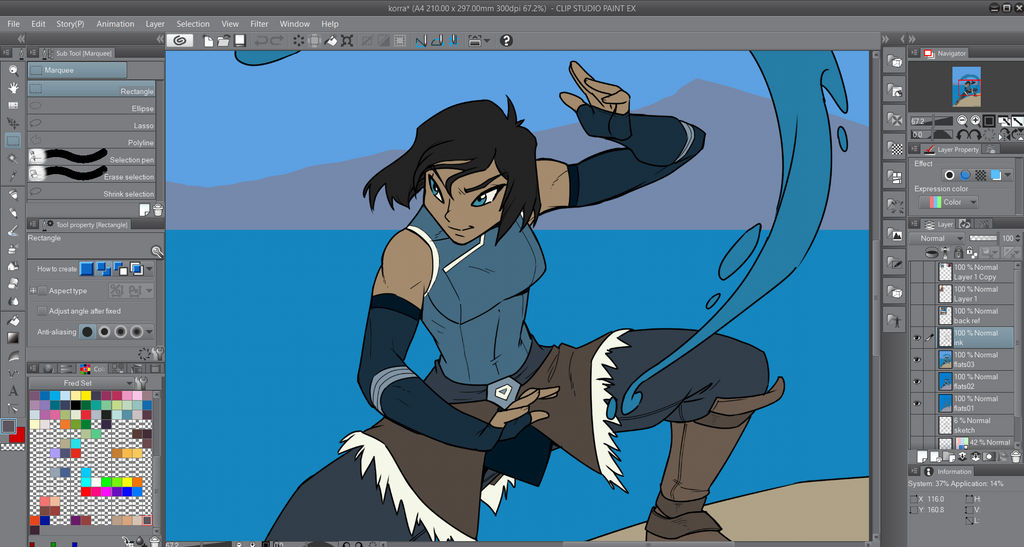
Task: Zoom out in Navigator panel
Action: point(962,121)
